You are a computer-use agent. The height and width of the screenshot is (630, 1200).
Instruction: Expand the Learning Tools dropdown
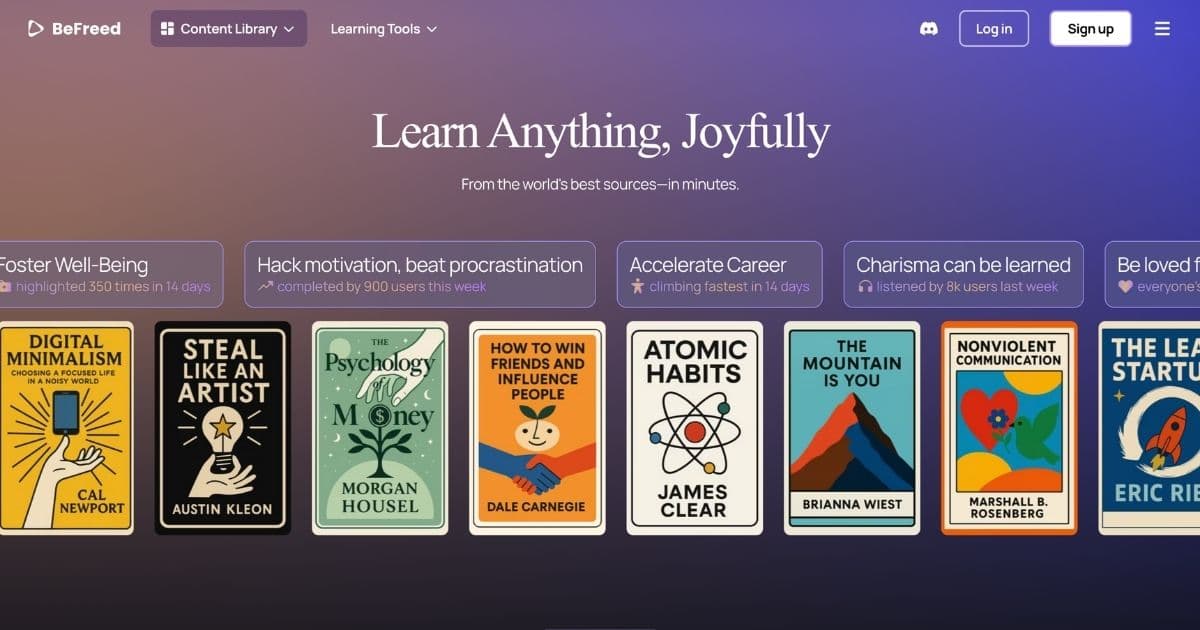384,29
